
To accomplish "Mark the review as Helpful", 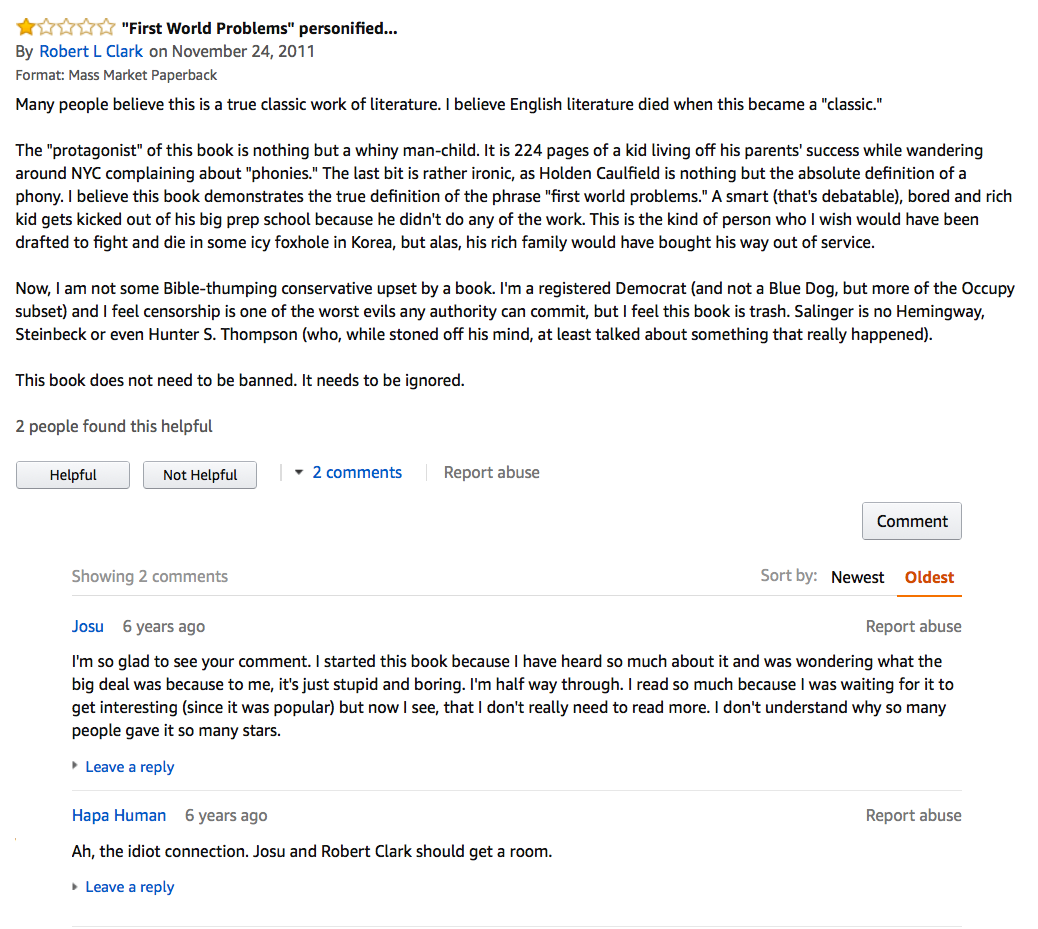I will tap(72, 475).
